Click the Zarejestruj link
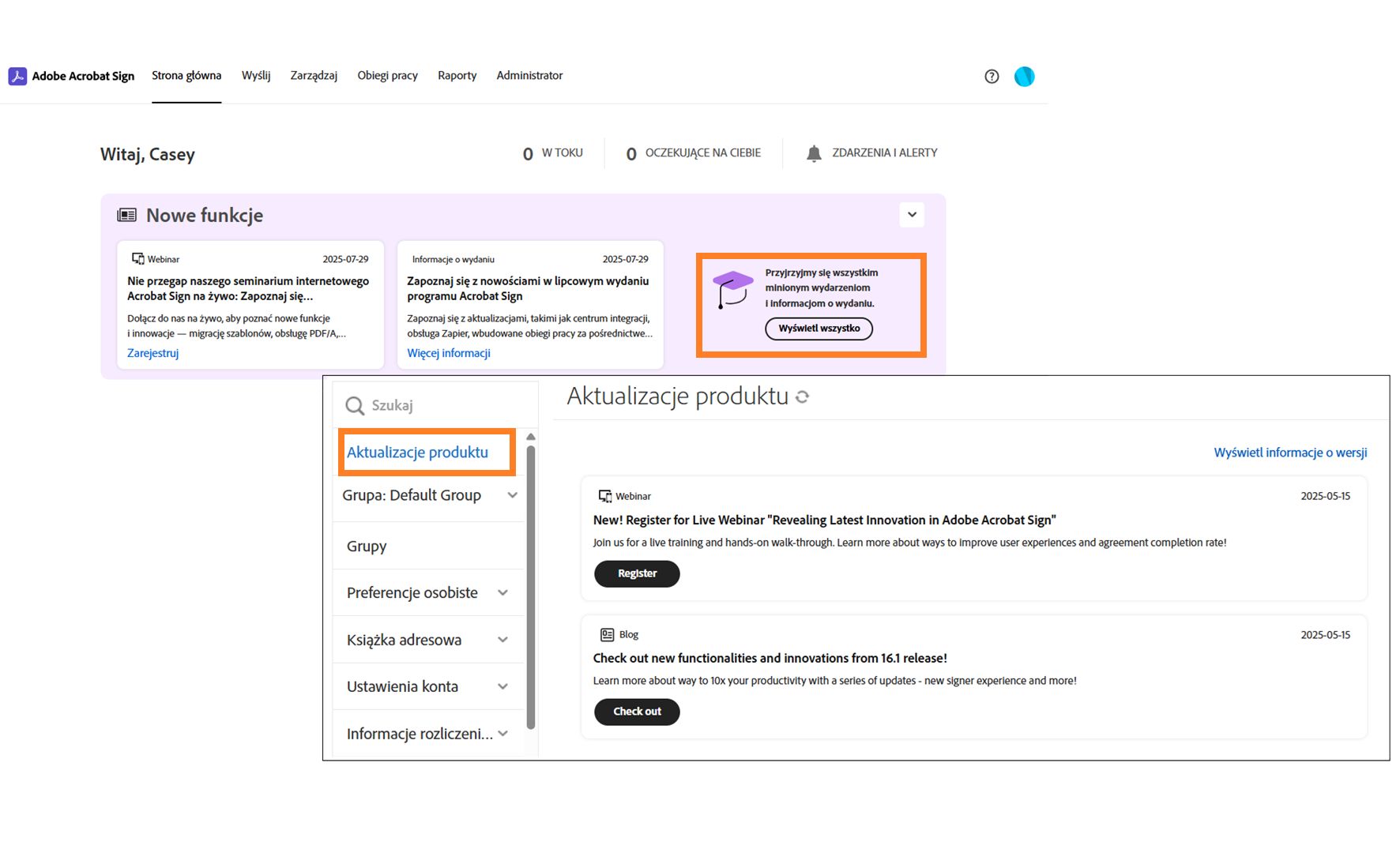This screenshot has width=1400, height=868. [x=153, y=353]
